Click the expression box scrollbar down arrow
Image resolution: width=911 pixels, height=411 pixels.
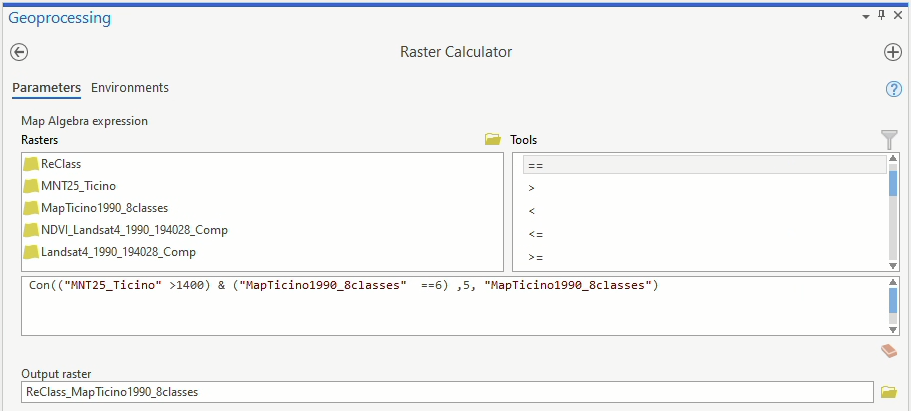pyautogui.click(x=893, y=330)
